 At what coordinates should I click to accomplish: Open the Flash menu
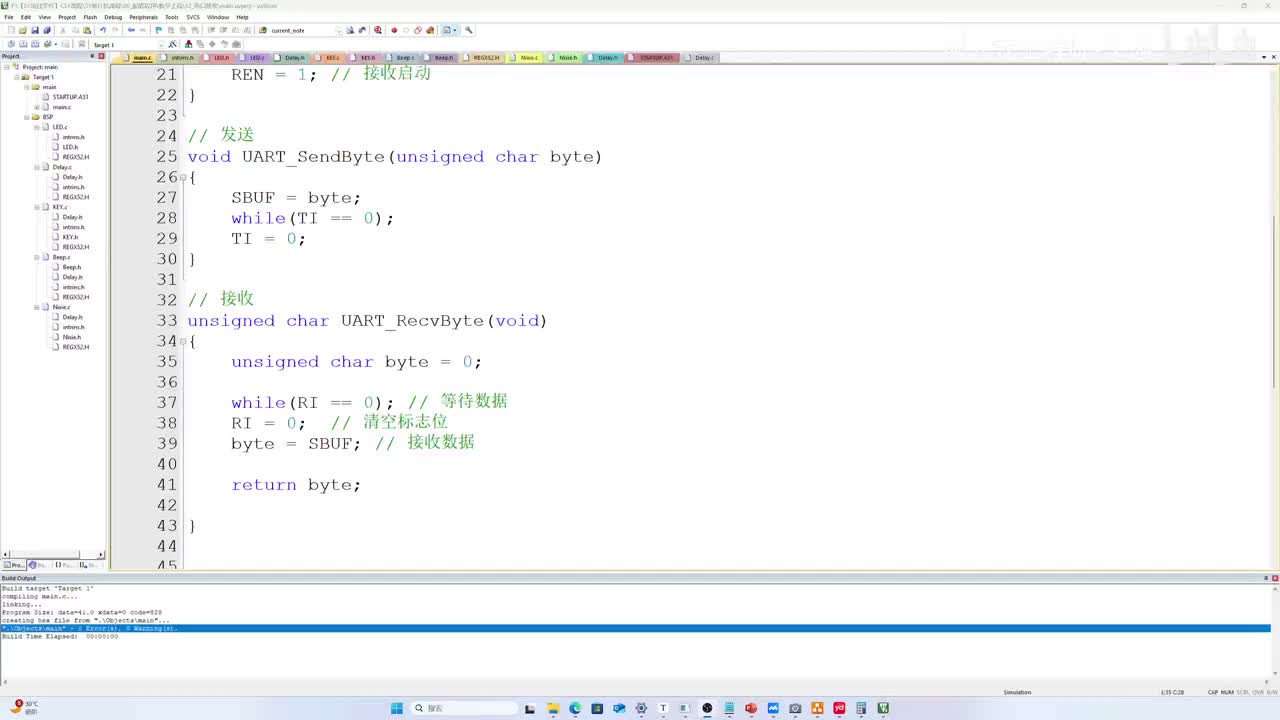point(90,17)
